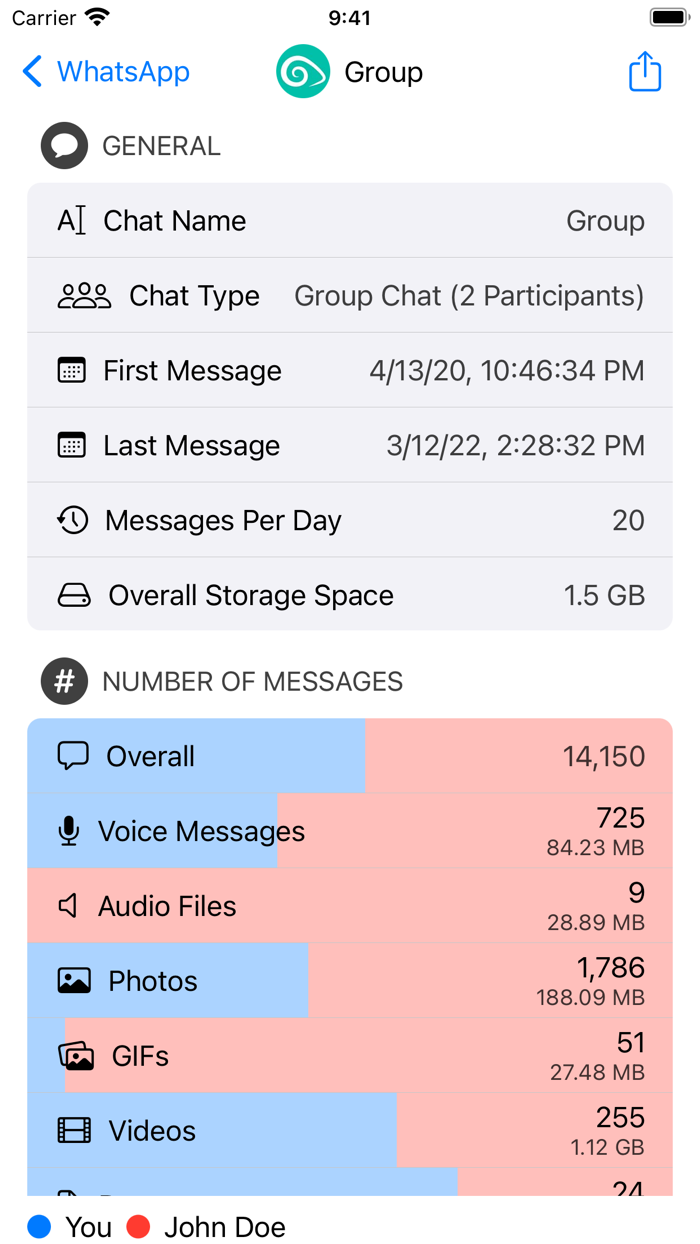Select the Last Message date row
The image size is (700, 1244).
[x=350, y=446]
